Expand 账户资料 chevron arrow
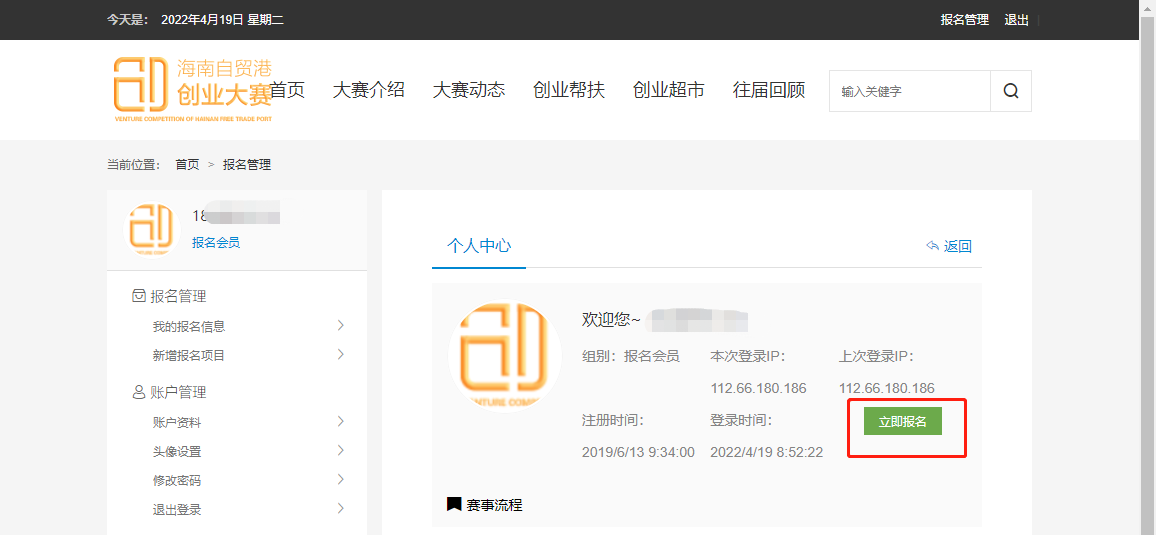 341,422
